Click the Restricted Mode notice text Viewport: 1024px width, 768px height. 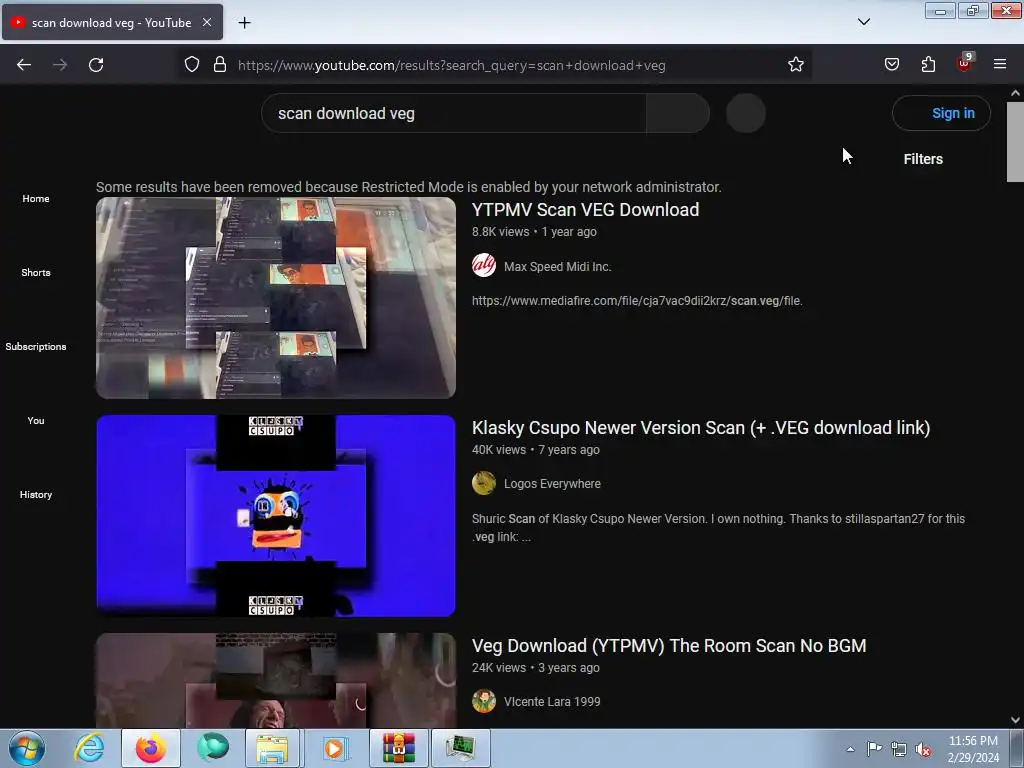click(x=409, y=187)
